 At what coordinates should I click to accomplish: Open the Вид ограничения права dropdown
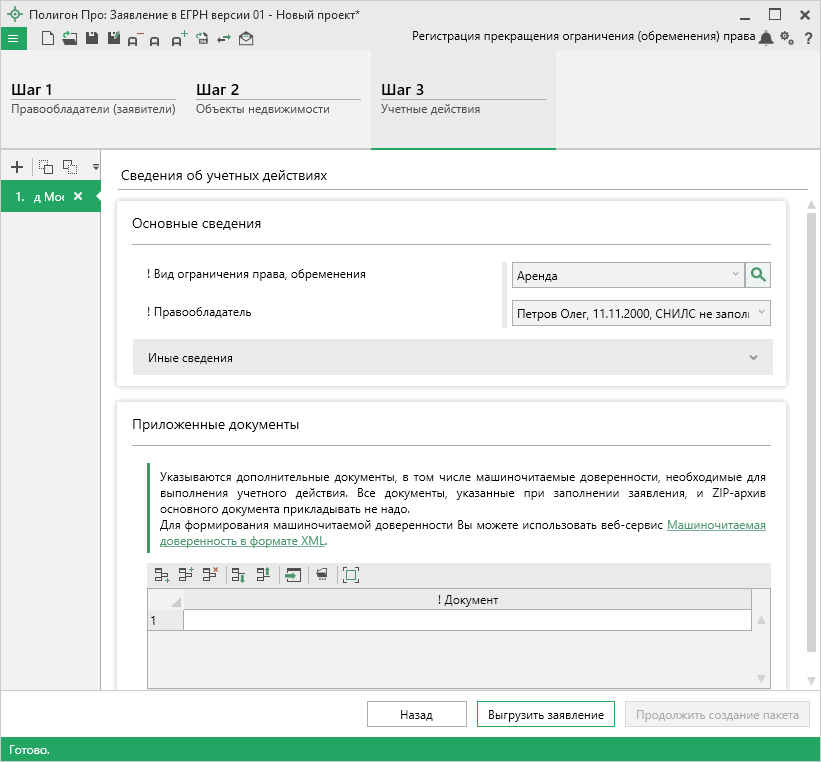tap(736, 275)
